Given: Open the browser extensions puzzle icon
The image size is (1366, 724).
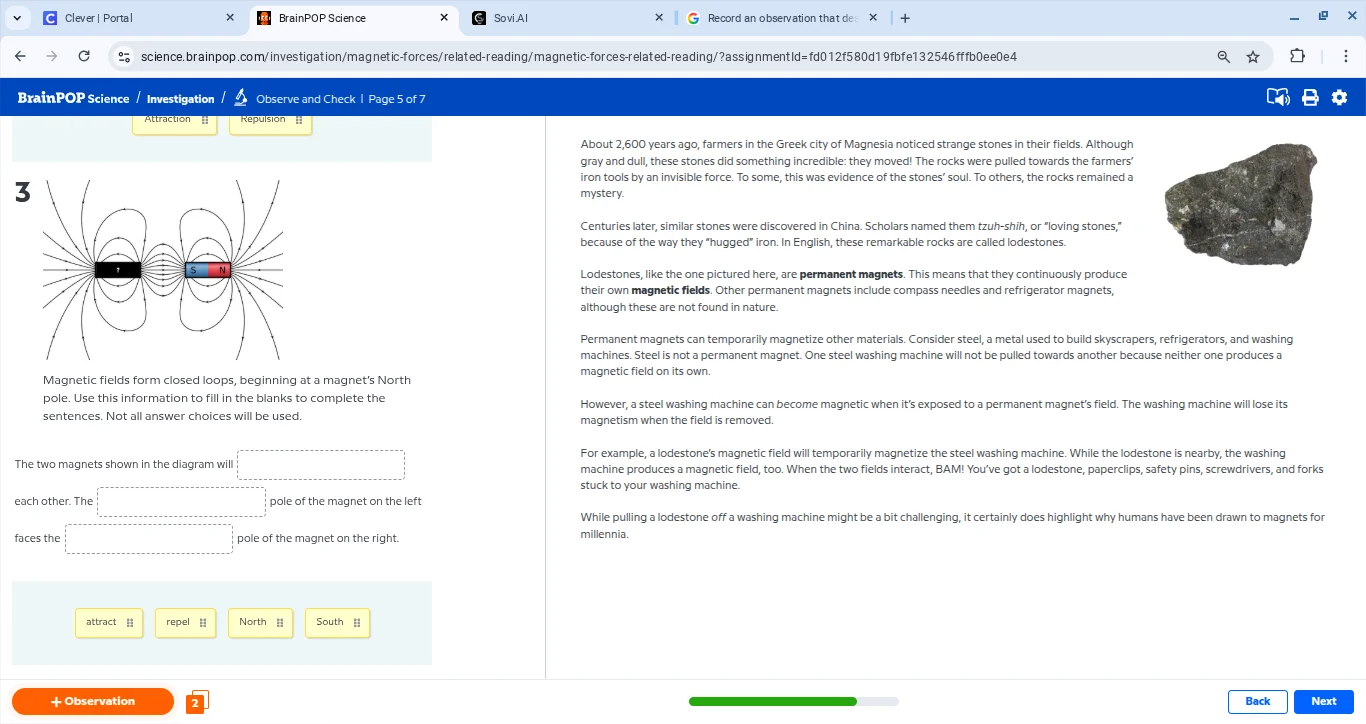Looking at the screenshot, I should tap(1298, 57).
